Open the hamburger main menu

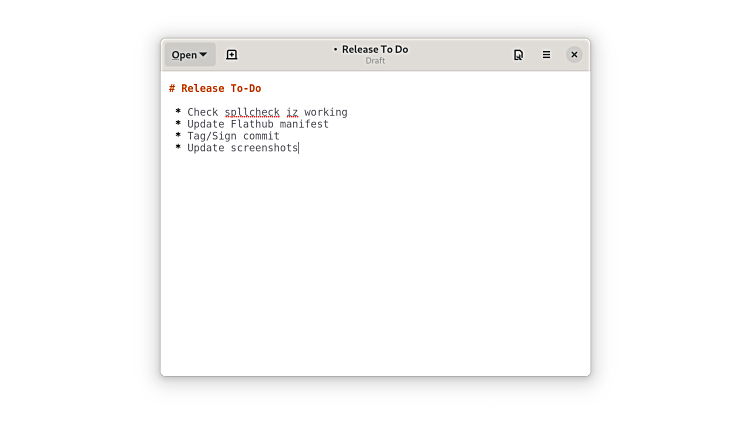(x=546, y=55)
